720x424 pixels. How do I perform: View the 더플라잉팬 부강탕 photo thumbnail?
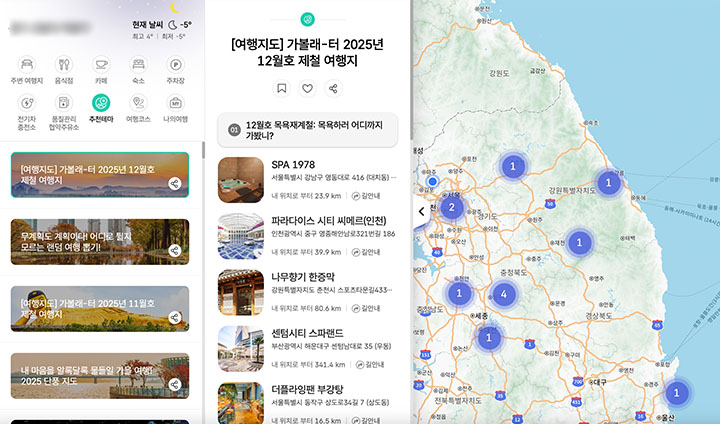241,403
